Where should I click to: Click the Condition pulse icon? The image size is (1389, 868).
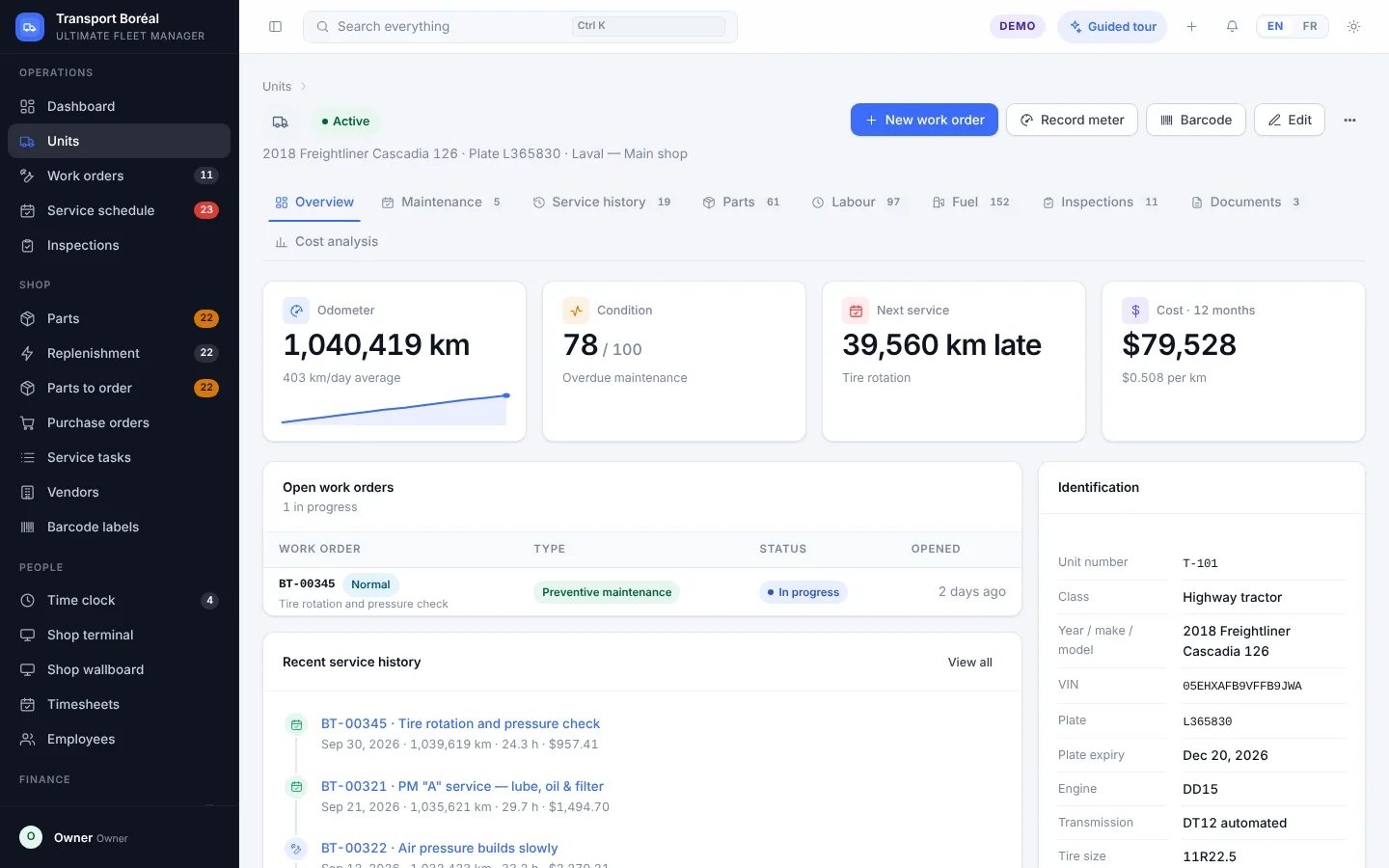click(x=576, y=311)
